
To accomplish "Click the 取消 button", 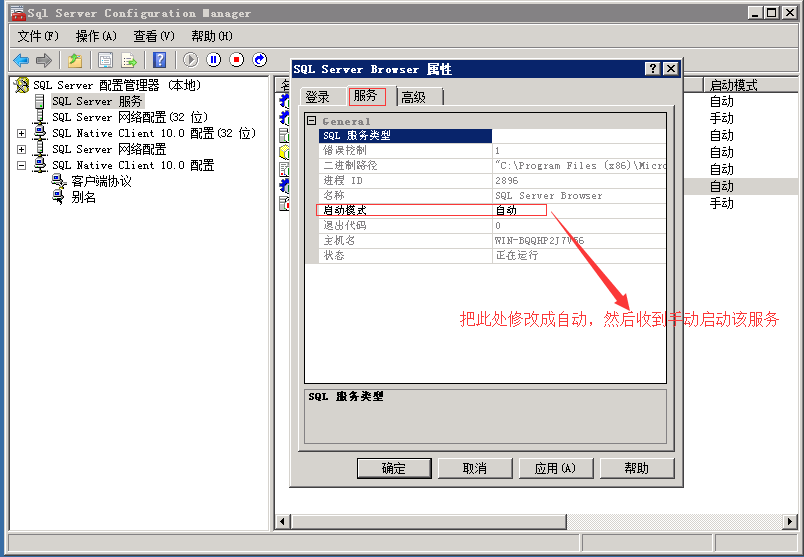I will [475, 468].
